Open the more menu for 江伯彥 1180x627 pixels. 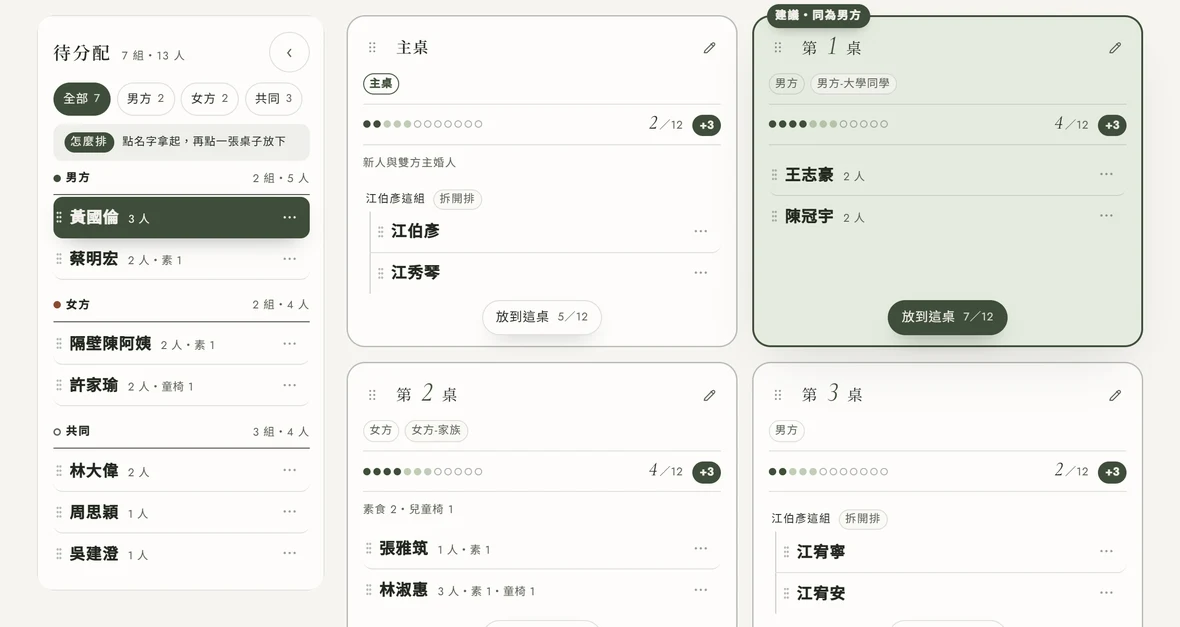click(x=701, y=231)
